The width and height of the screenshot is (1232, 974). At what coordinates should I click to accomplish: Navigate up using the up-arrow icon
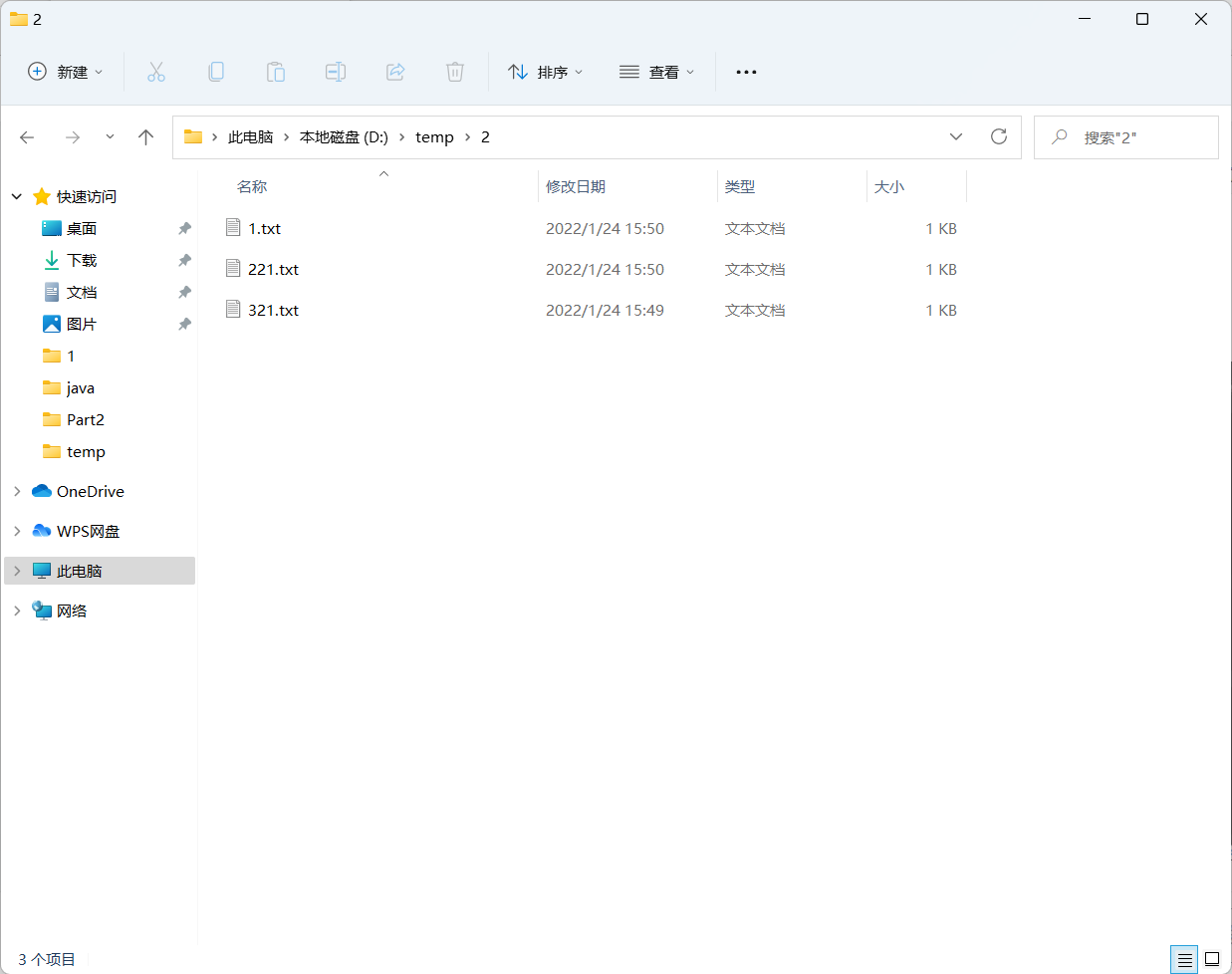pyautogui.click(x=145, y=136)
